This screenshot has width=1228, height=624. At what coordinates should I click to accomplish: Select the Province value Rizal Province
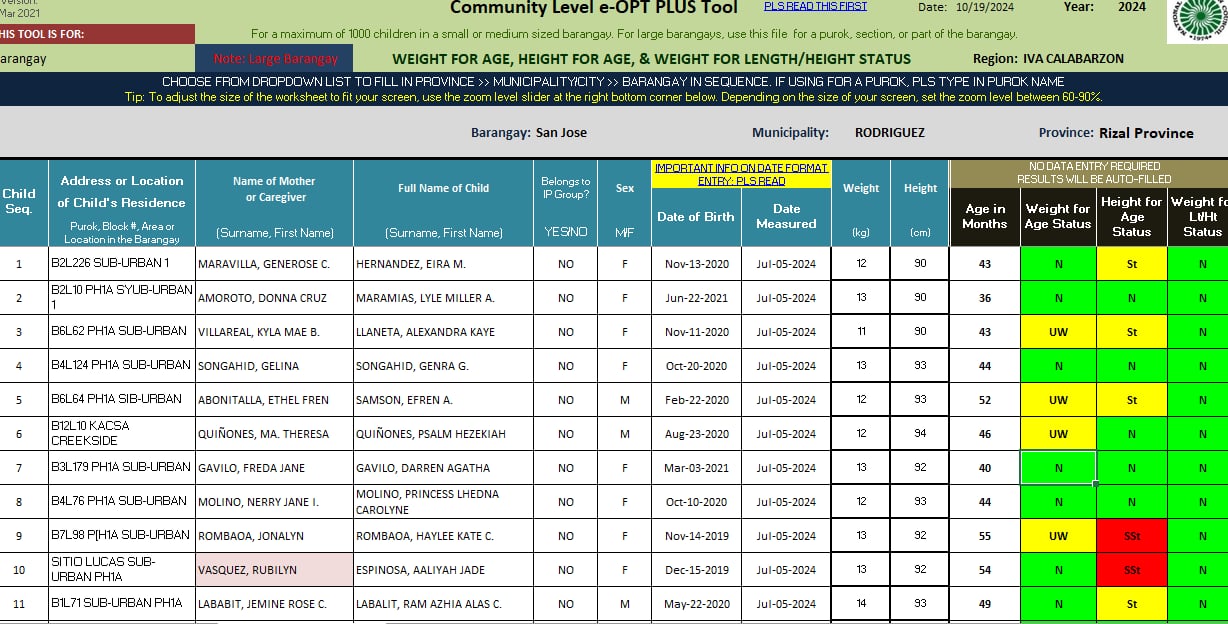(x=1146, y=132)
